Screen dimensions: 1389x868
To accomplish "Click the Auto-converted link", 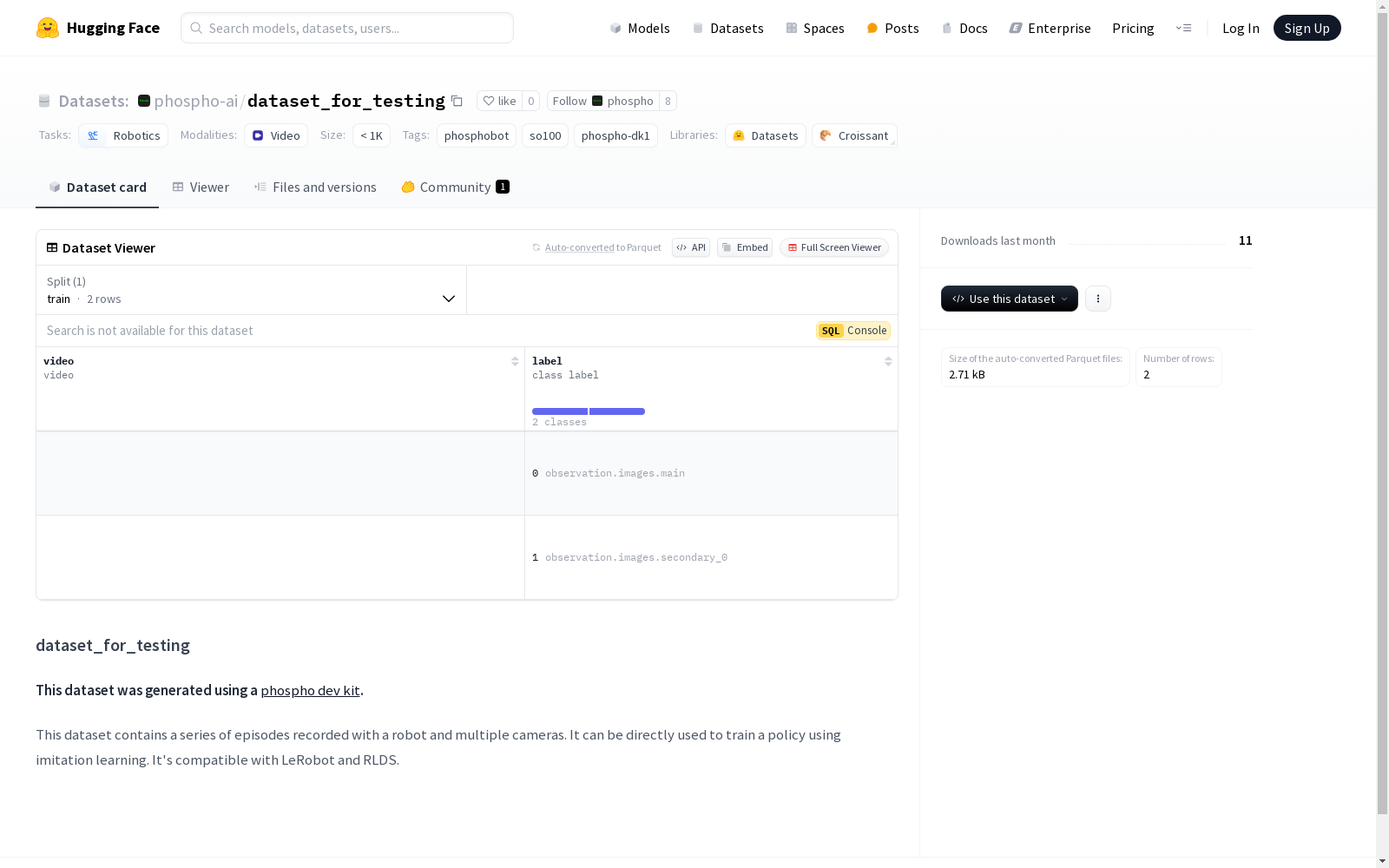I will [x=579, y=247].
